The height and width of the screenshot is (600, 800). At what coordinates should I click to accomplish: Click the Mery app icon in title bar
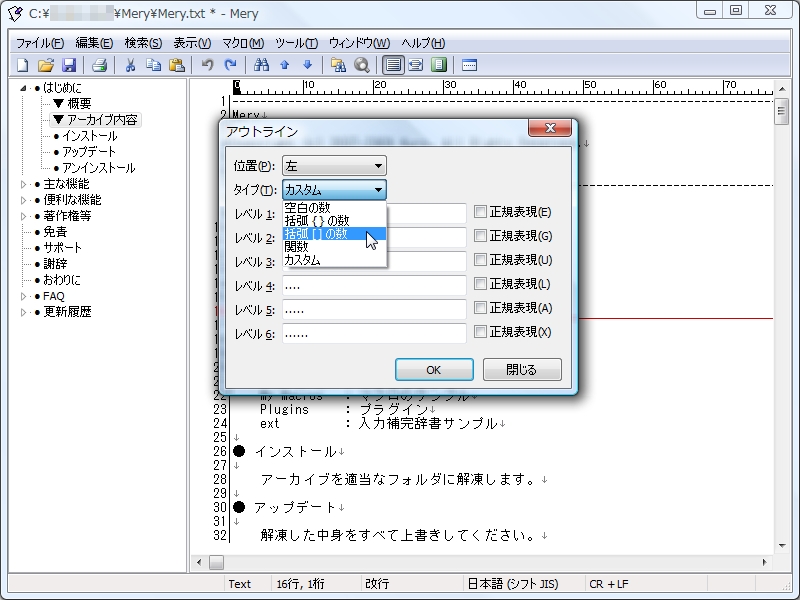point(15,13)
